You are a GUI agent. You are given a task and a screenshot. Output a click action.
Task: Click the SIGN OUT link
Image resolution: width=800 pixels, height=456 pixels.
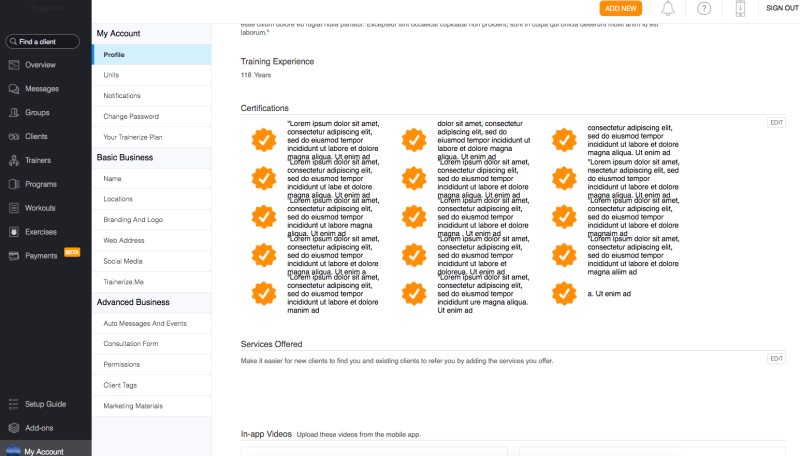click(781, 8)
